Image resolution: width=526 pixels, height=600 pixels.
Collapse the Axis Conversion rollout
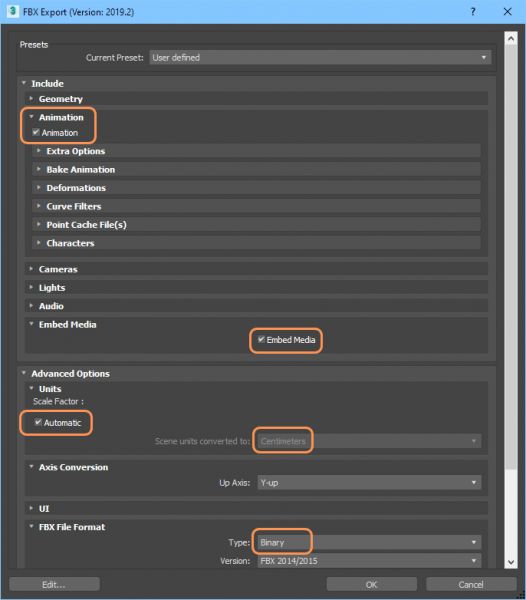tap(68, 467)
